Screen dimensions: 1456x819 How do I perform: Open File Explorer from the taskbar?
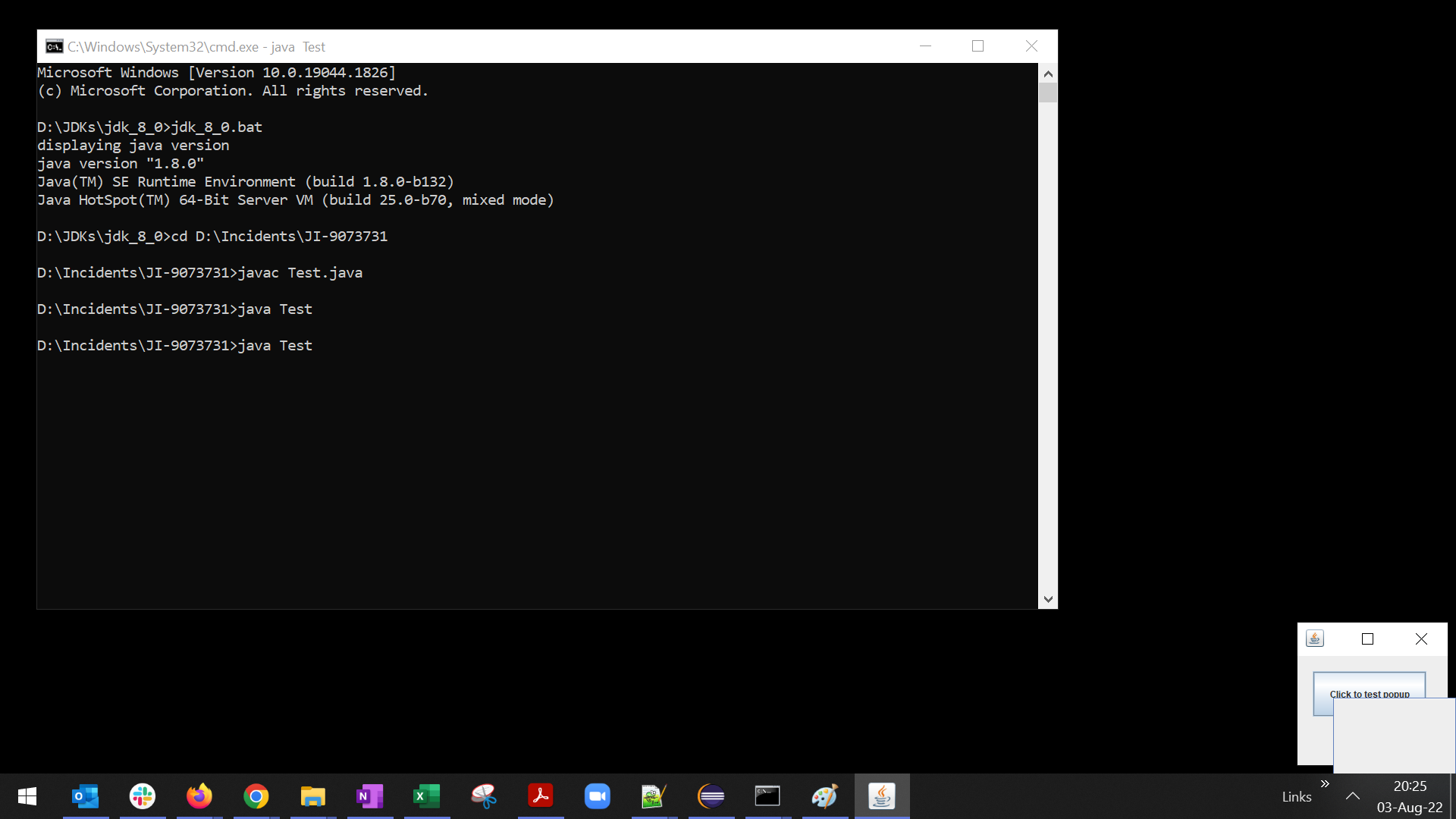click(x=312, y=796)
